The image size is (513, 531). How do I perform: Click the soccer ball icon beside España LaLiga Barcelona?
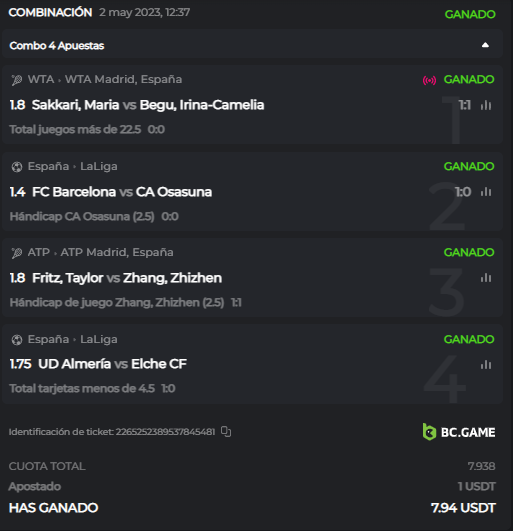coord(17,167)
